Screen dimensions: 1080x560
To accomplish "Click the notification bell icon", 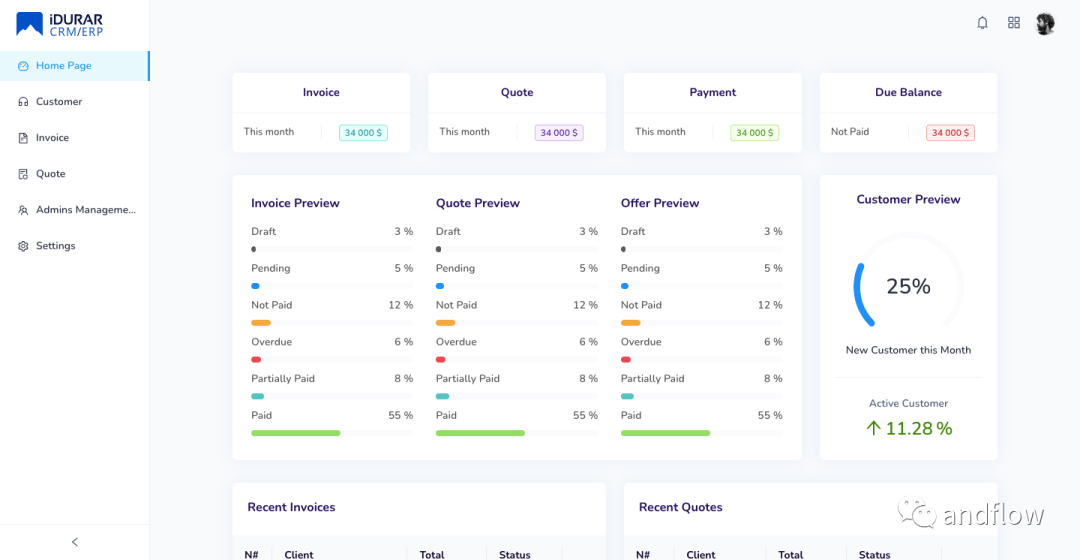I will coord(982,23).
